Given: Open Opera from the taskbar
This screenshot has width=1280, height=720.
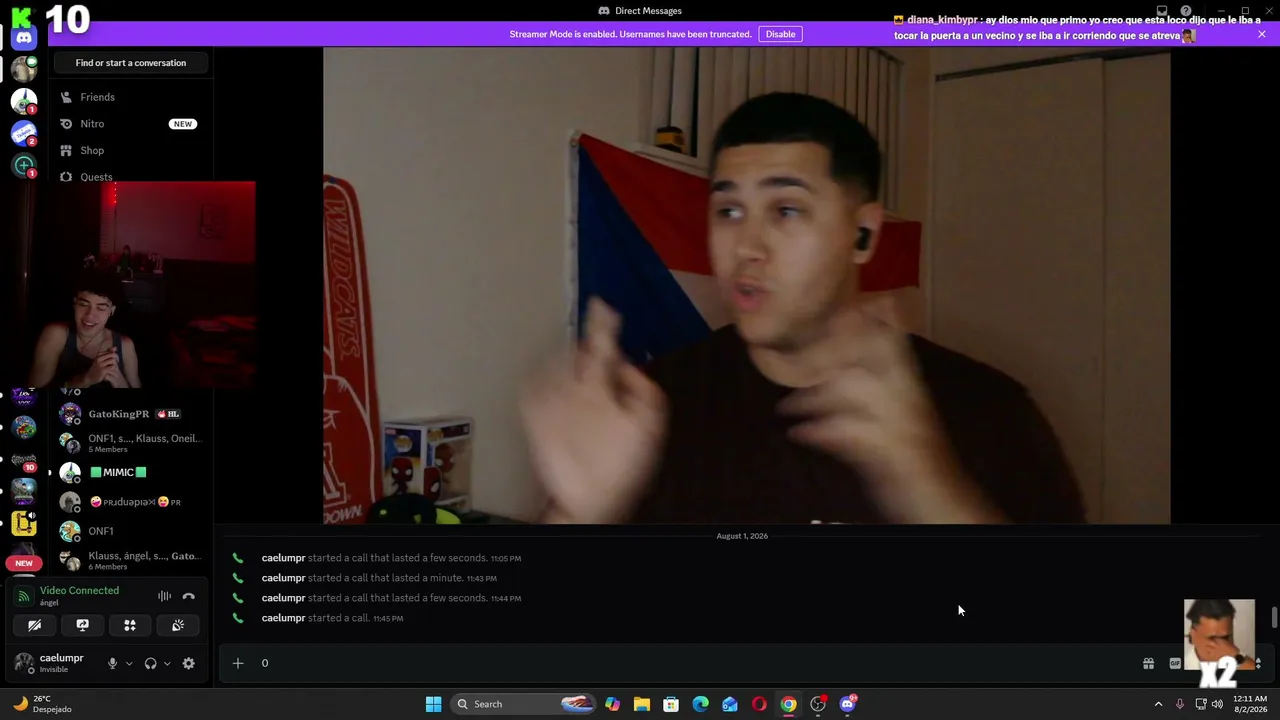Looking at the screenshot, I should [x=759, y=704].
